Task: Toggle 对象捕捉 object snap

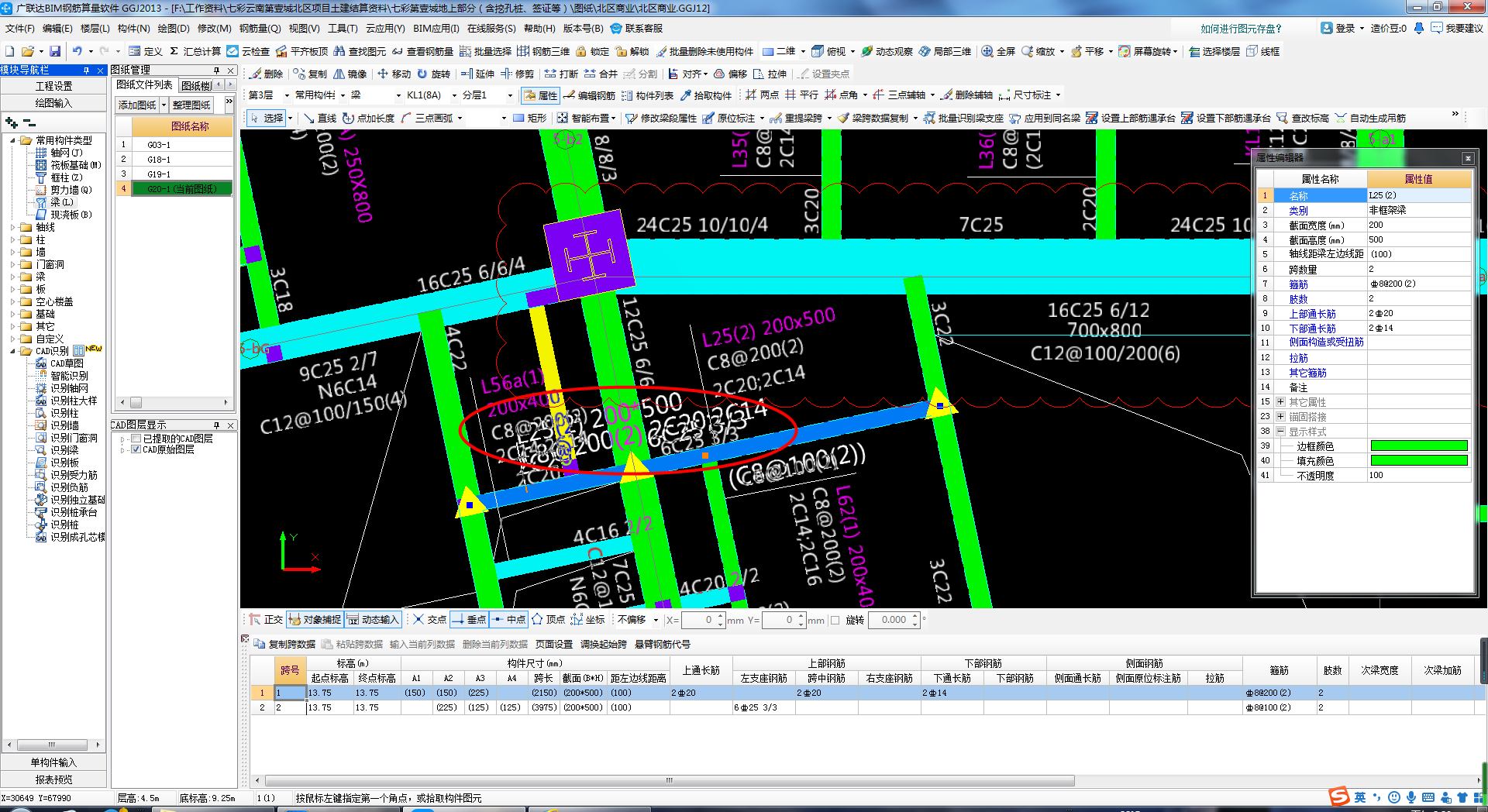Action: (x=315, y=619)
